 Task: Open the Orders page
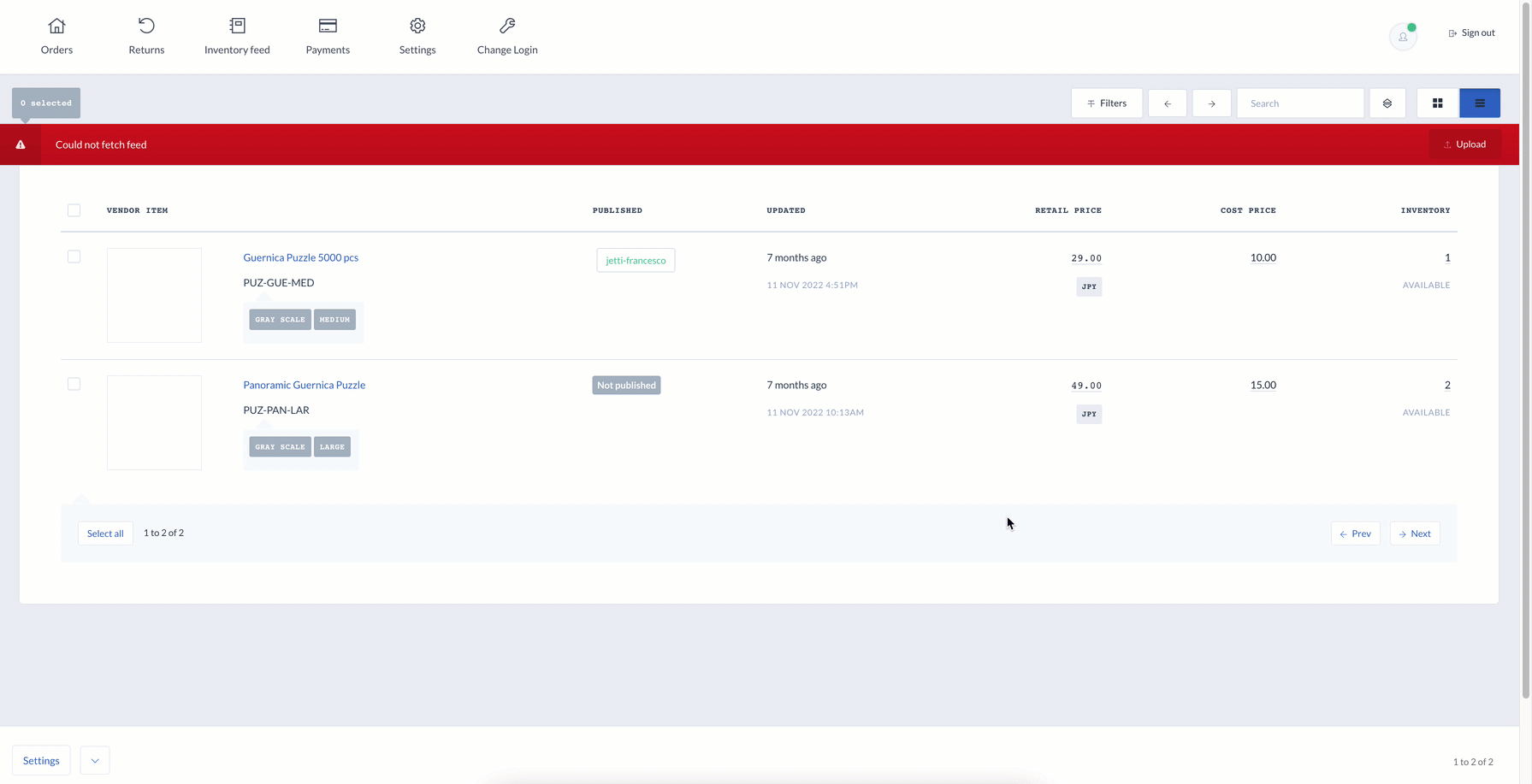coord(56,37)
